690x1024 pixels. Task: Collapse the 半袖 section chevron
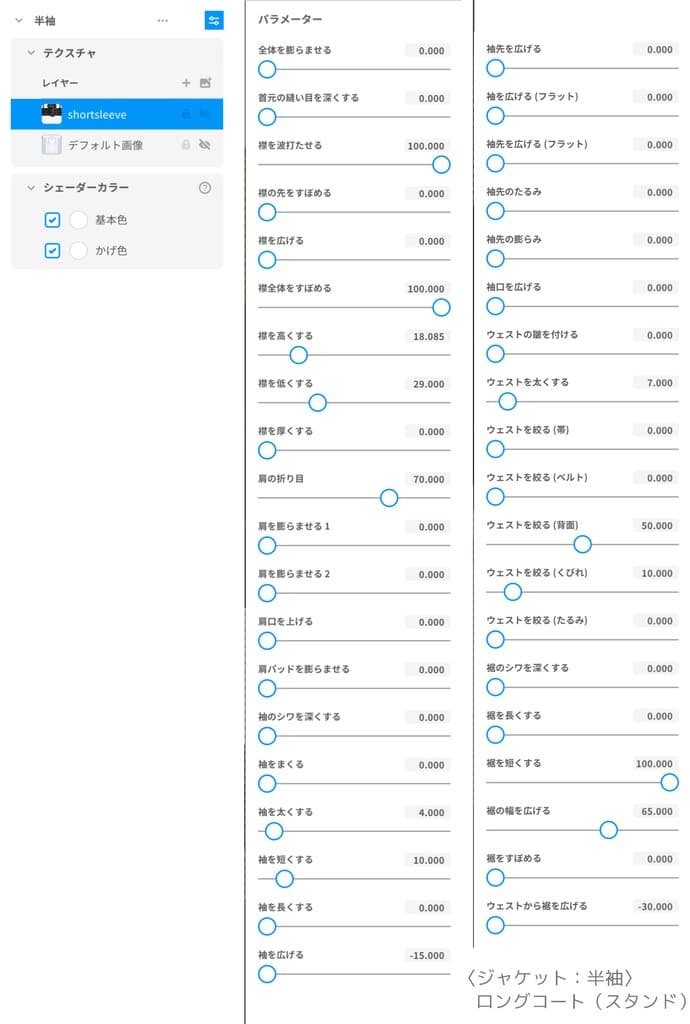(18, 20)
